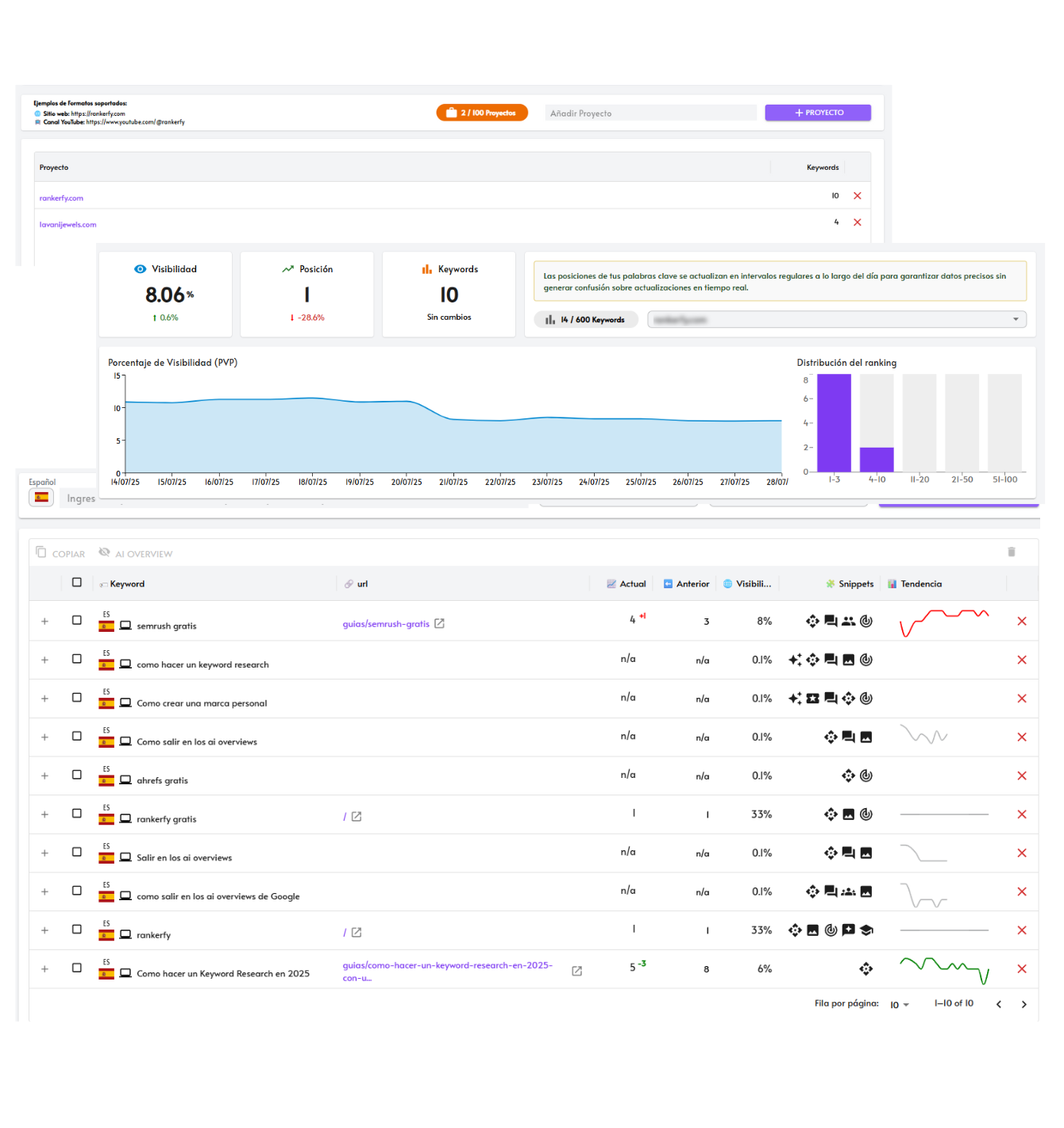Click the purple 1-3 ranking bar
1064x1128 pixels.
tap(834, 423)
